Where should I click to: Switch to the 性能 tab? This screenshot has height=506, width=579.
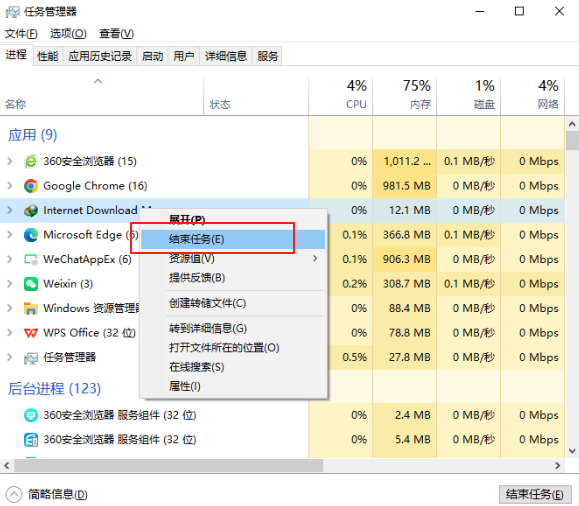(48, 56)
